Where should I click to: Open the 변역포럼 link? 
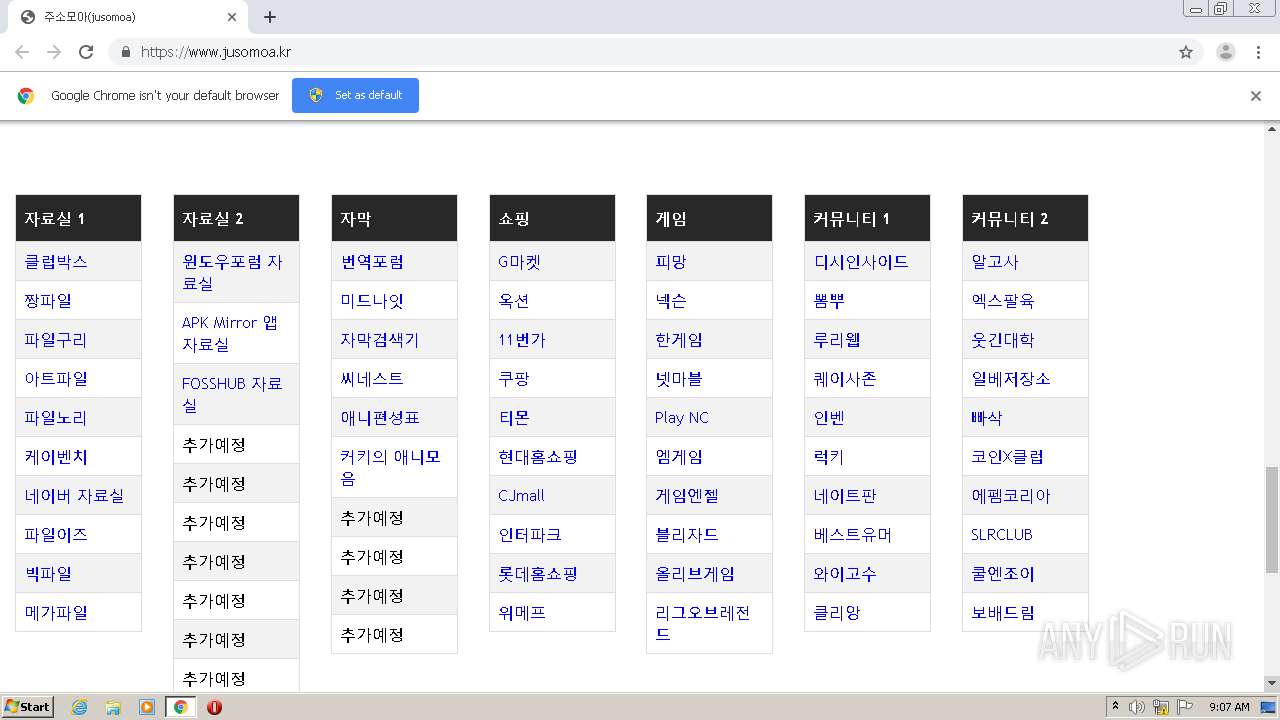(372, 261)
